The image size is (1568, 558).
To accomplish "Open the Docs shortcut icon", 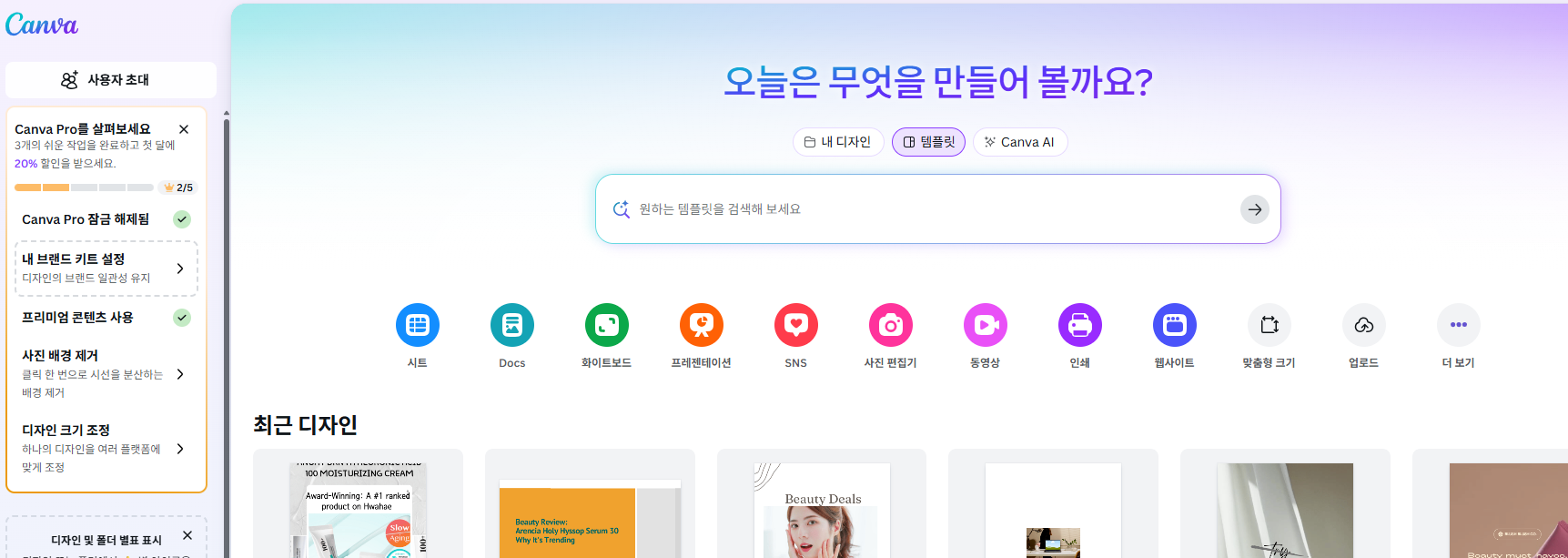I will [x=512, y=325].
